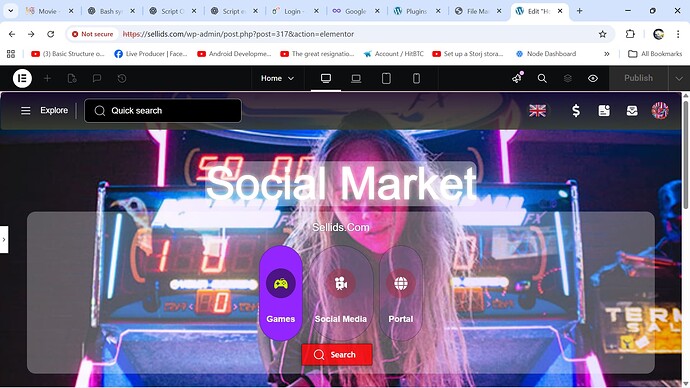Expand the Publish save options arrow
Screen dimensions: 690x388
679,78
